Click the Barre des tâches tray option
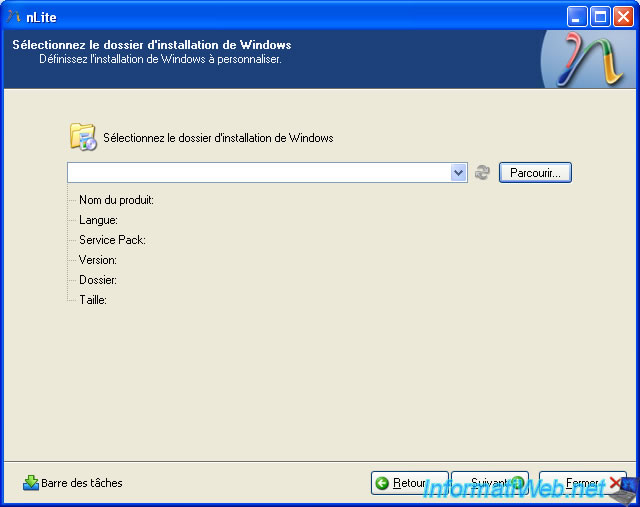640x507 pixels. click(73, 483)
